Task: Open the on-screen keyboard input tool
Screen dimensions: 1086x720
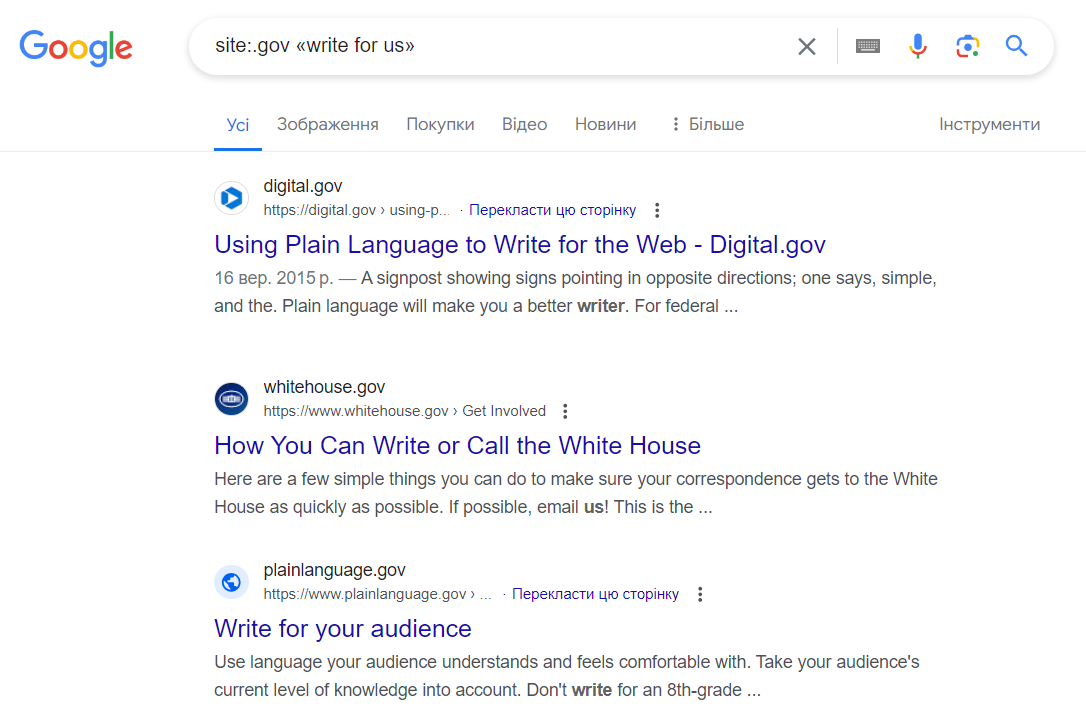Action: (867, 46)
